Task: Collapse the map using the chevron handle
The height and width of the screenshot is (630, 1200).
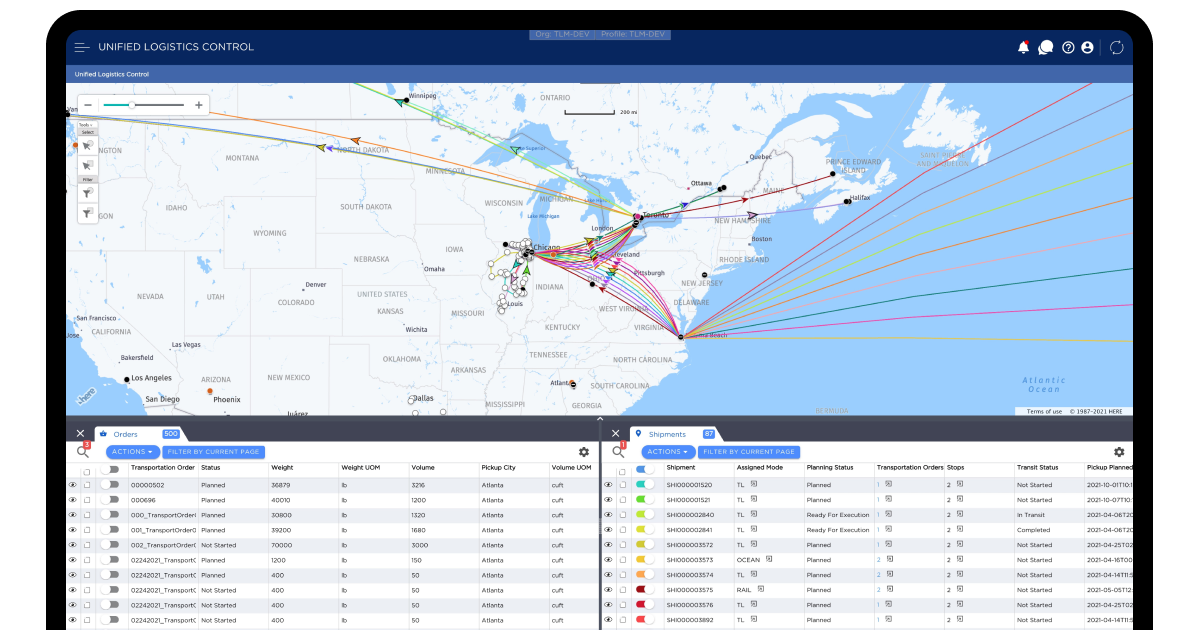Action: pos(600,418)
